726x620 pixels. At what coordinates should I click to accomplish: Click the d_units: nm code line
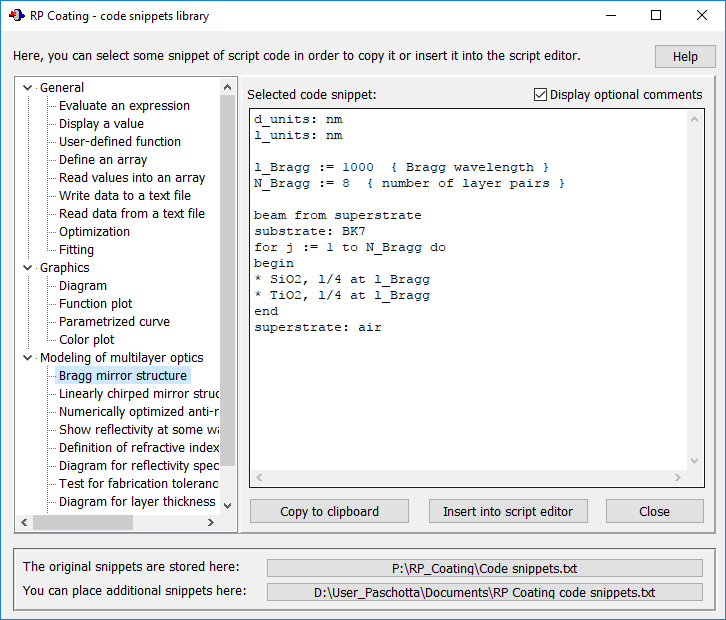[x=298, y=119]
